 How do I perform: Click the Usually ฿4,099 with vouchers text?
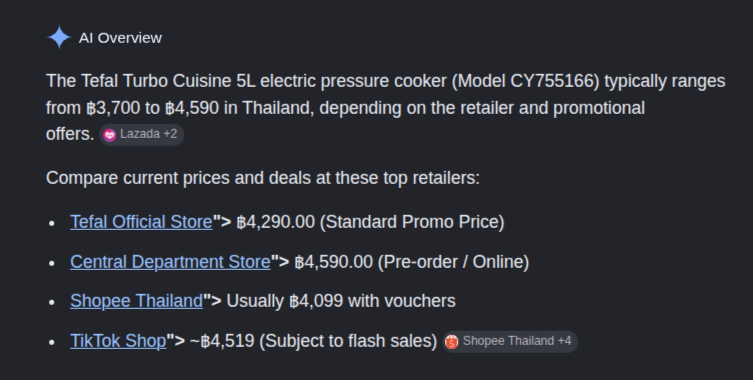point(341,301)
